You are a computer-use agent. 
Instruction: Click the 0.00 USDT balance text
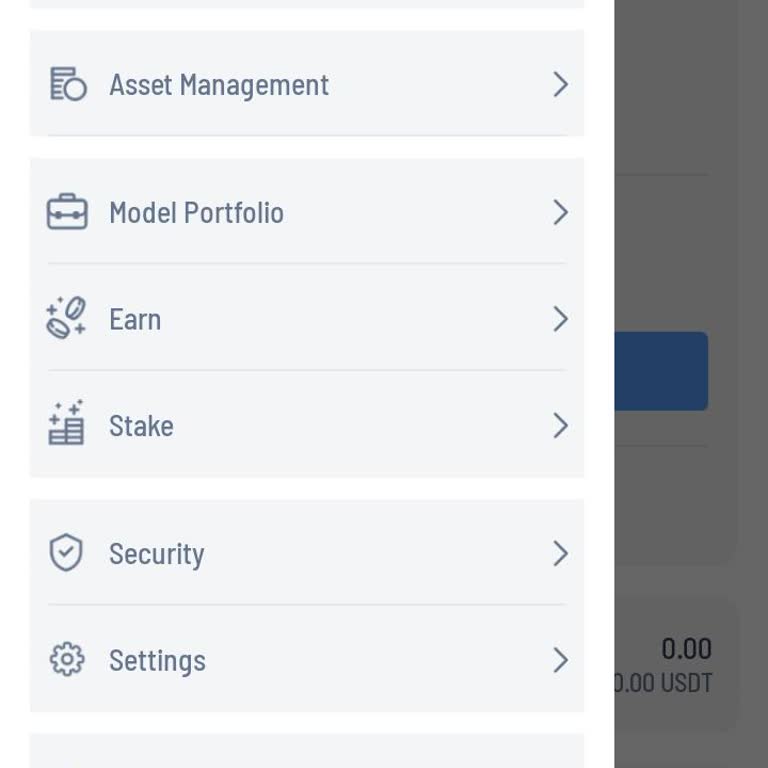click(x=664, y=684)
